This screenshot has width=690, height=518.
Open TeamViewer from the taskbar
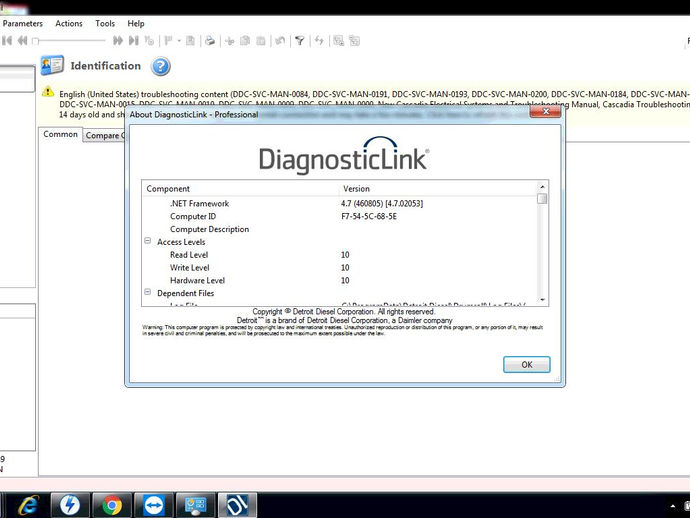pyautogui.click(x=154, y=505)
